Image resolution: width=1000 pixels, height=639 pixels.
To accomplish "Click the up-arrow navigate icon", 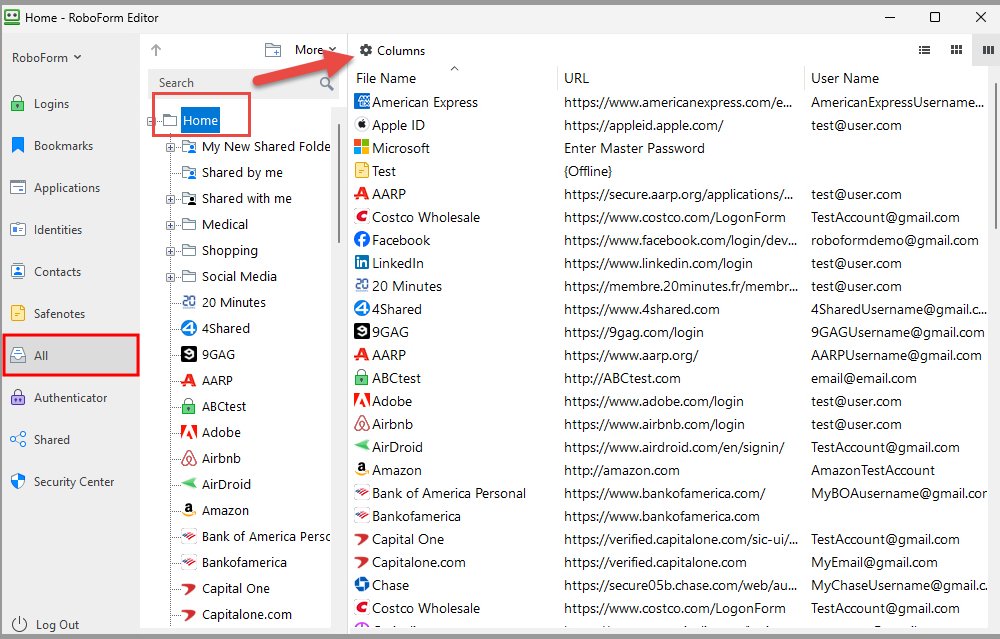I will pyautogui.click(x=156, y=50).
